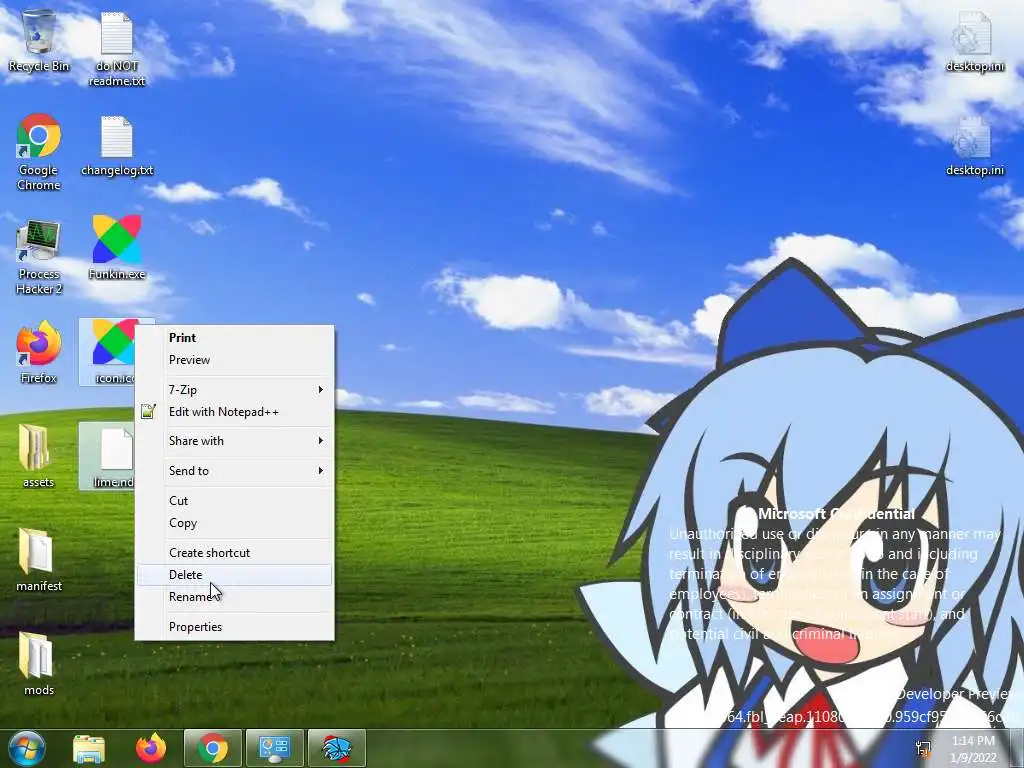Open the Control Panel taskbar button

[274, 748]
